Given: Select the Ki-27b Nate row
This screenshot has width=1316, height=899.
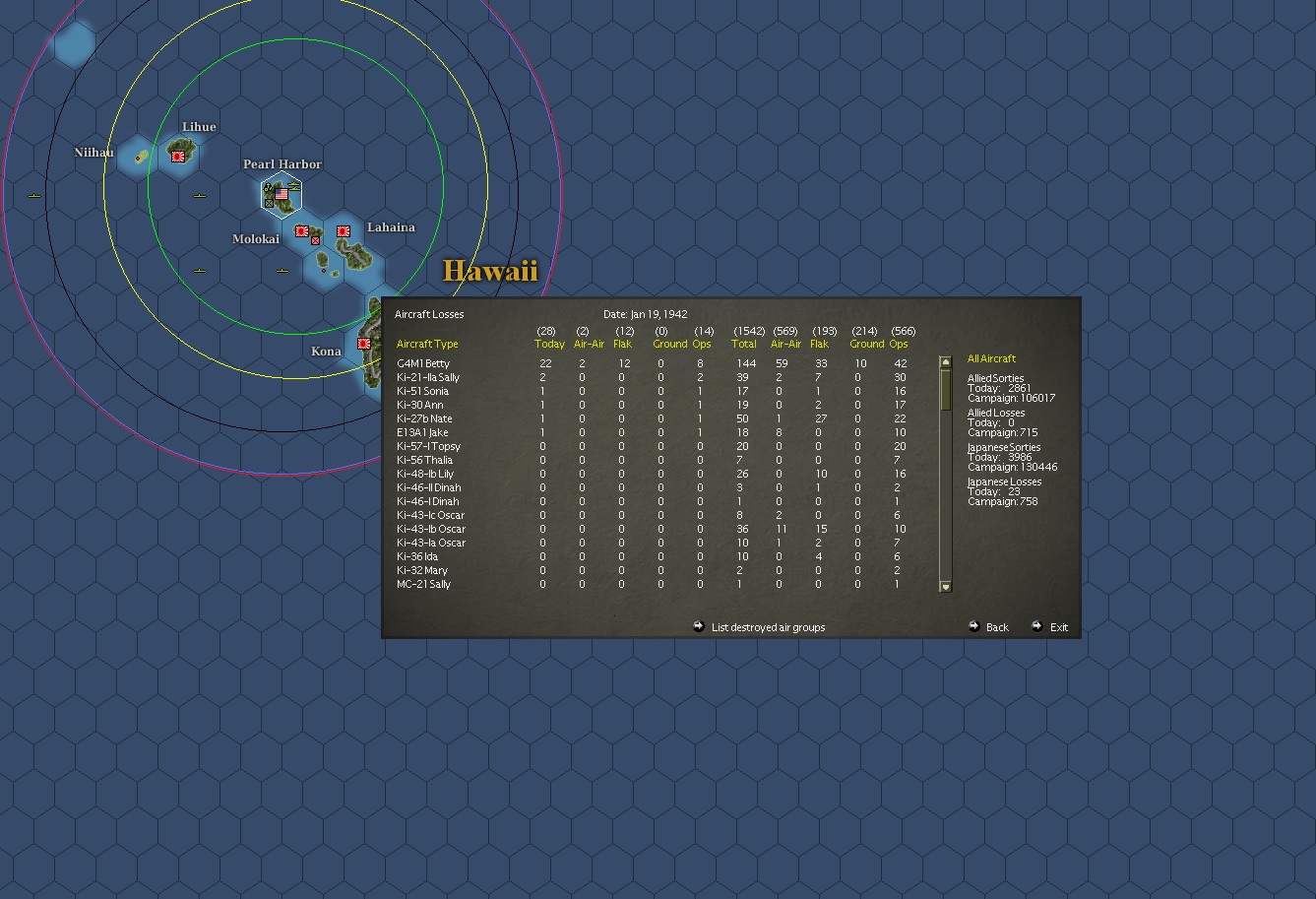Looking at the screenshot, I should 652,418.
